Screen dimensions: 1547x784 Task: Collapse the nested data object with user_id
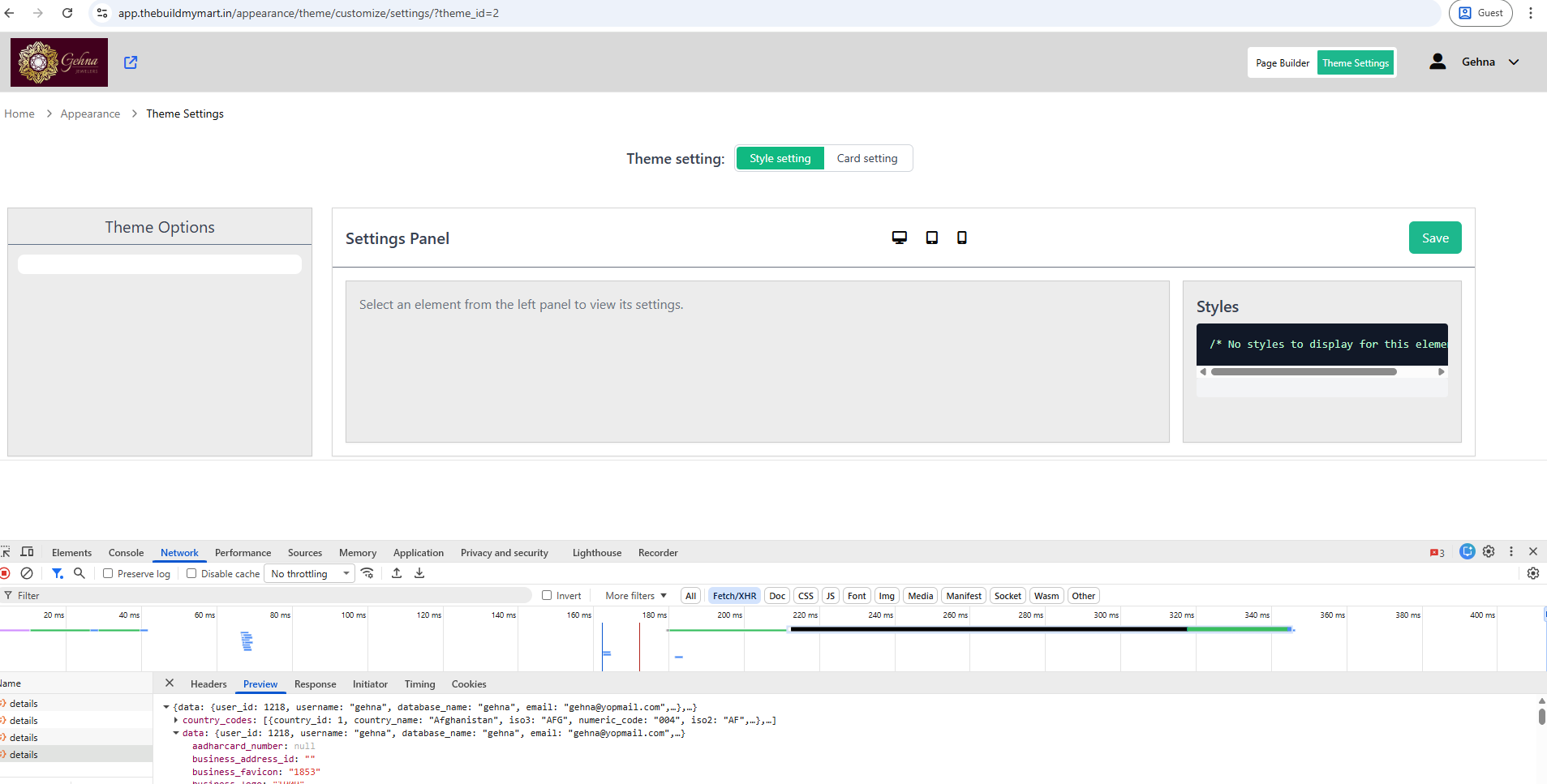coord(176,733)
